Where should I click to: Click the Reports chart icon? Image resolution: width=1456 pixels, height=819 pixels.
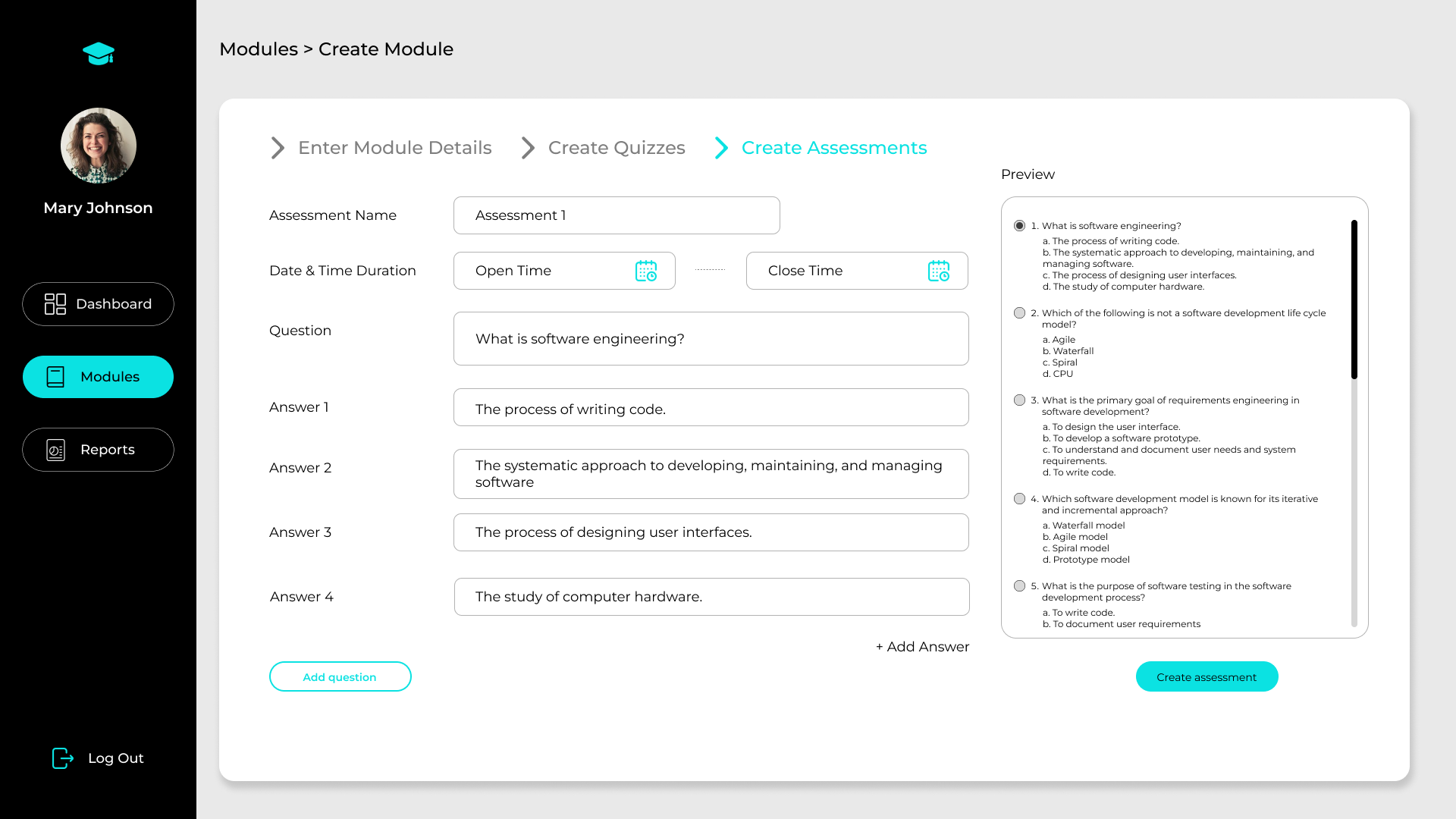tap(55, 450)
